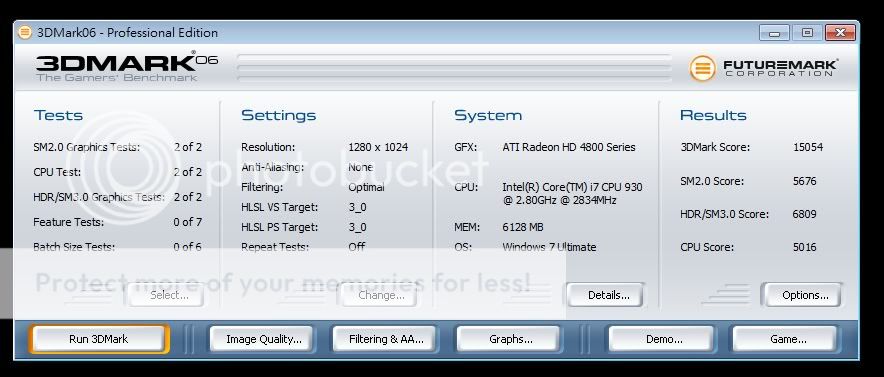Click the HDR/SM3.0 Graphics Tests label
Screen dimensions: 884x377
[99, 197]
